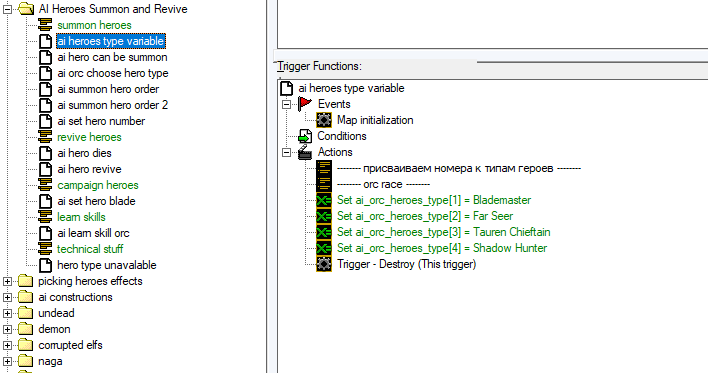Select the 'summon heroes' comment icon
708x373 pixels.
[x=45, y=25]
